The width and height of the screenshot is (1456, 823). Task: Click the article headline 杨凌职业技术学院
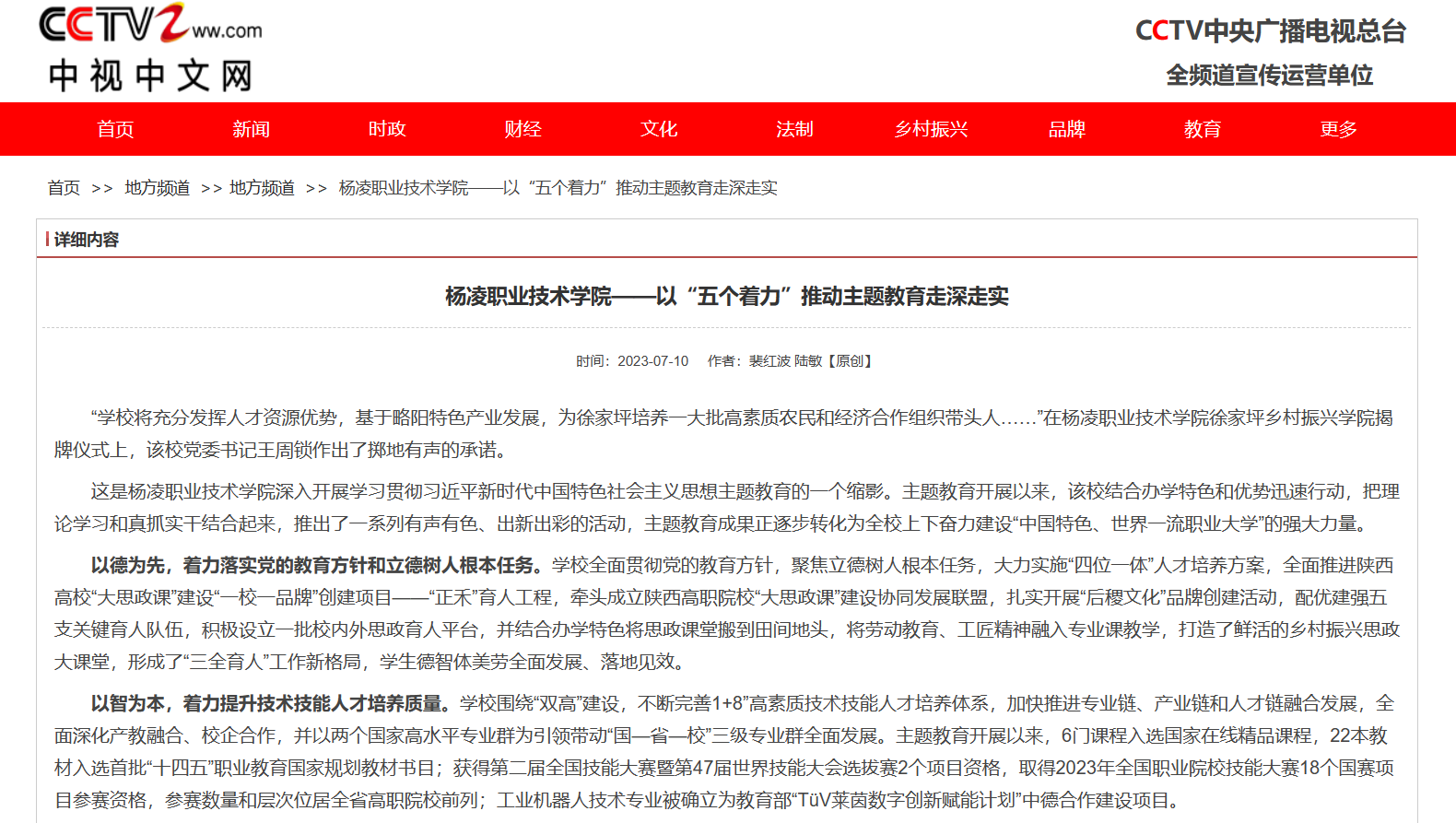[x=726, y=297]
